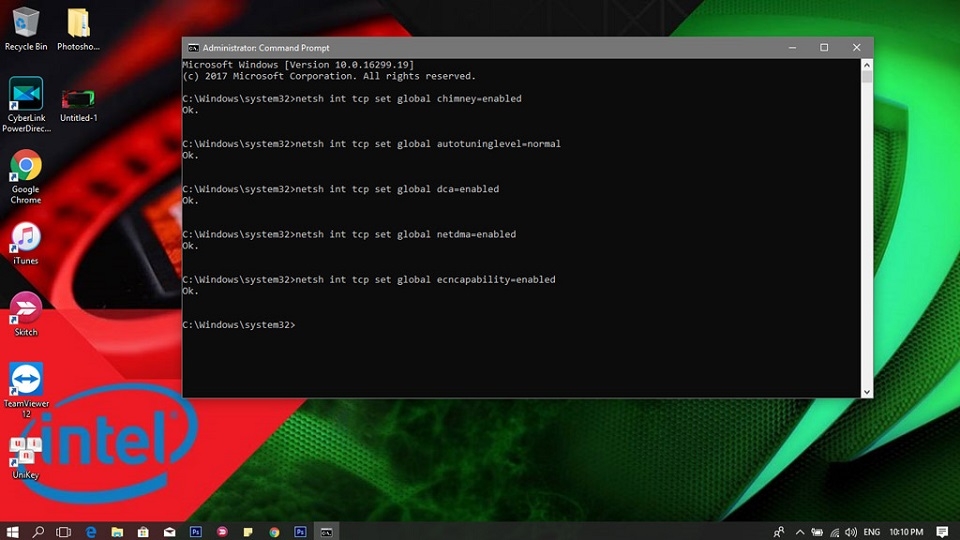960x540 pixels.
Task: Open the Command Prompt title bar system icon
Action: (193, 48)
